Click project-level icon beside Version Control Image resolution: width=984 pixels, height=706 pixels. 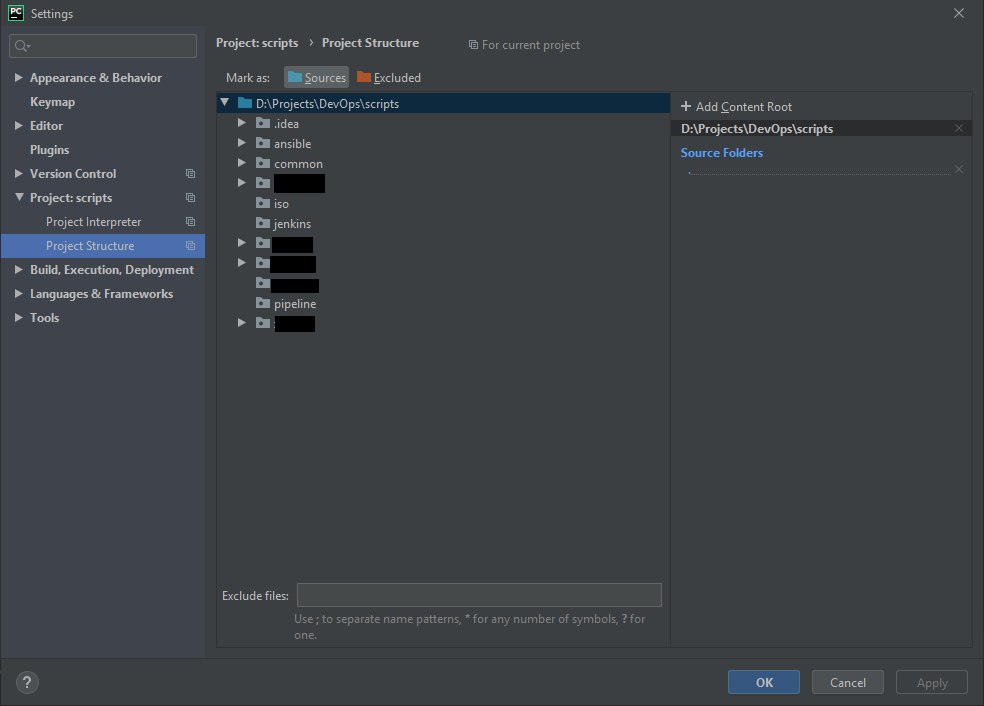pyautogui.click(x=190, y=174)
